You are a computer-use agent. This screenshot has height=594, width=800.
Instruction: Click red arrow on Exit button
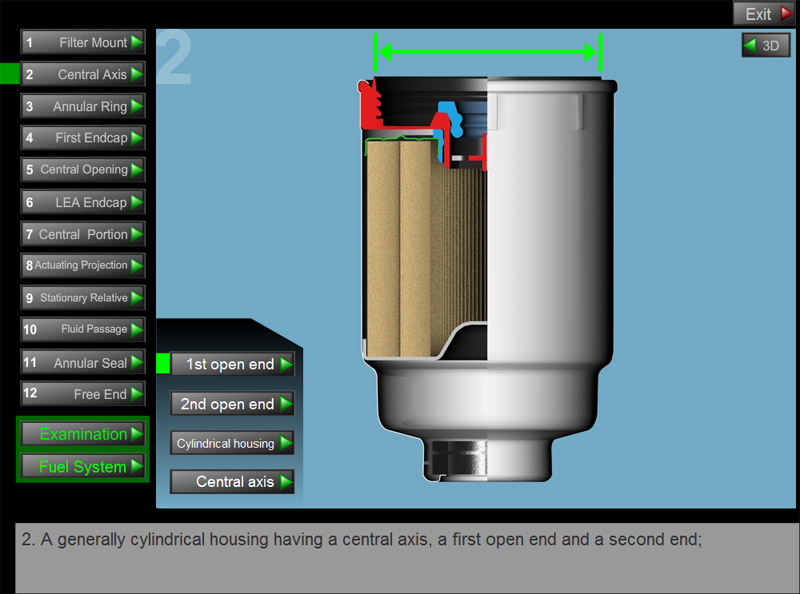(786, 13)
